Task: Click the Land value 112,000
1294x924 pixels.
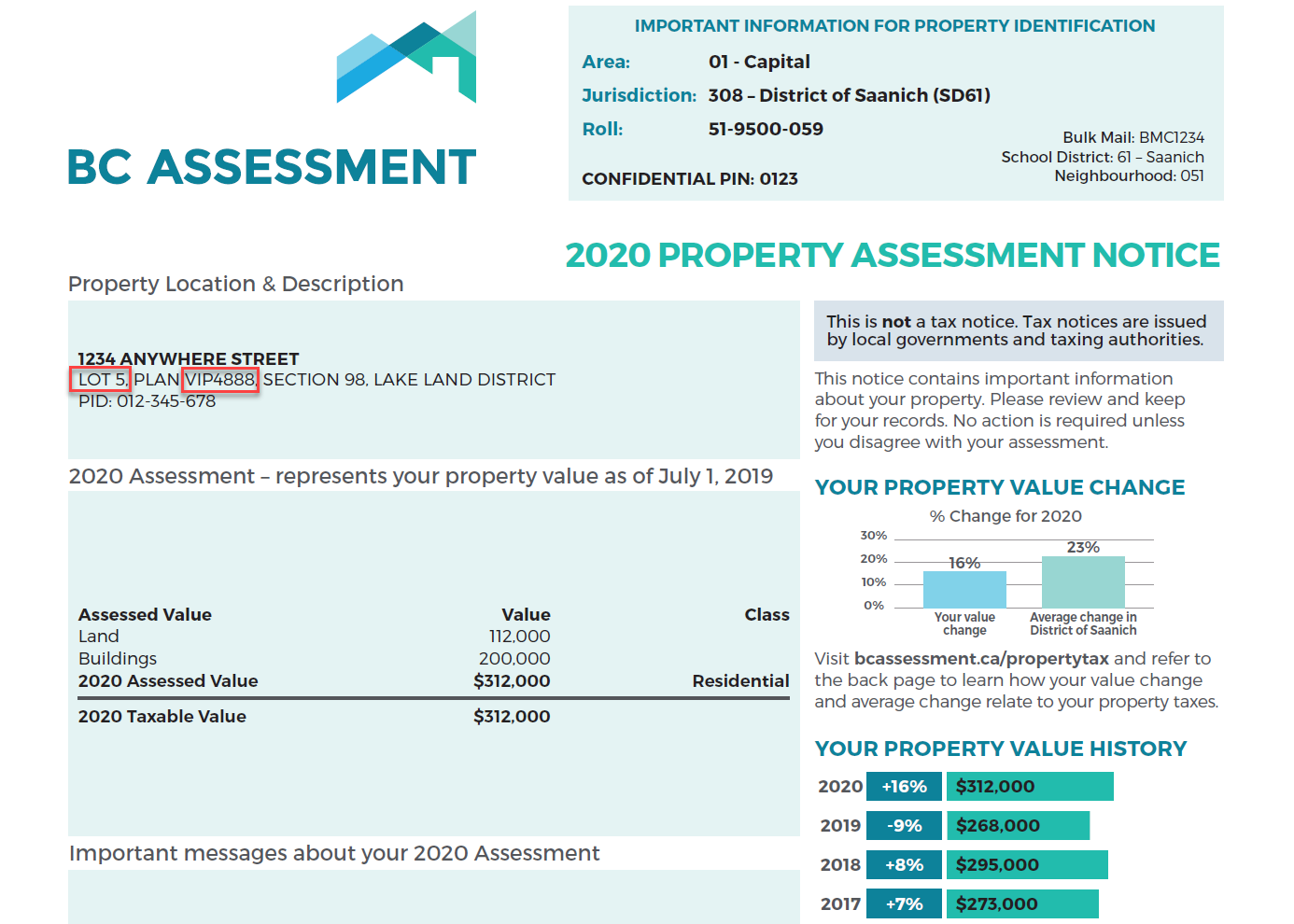Action: [x=519, y=637]
